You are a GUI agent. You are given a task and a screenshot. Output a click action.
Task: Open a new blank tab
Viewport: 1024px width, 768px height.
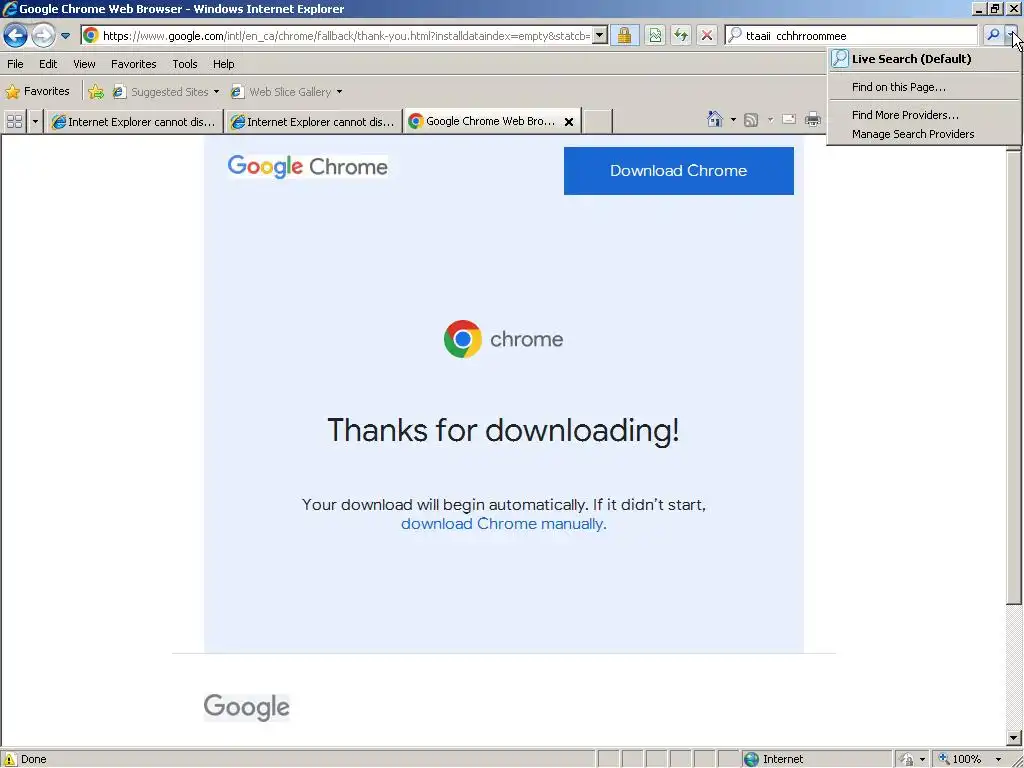[598, 121]
